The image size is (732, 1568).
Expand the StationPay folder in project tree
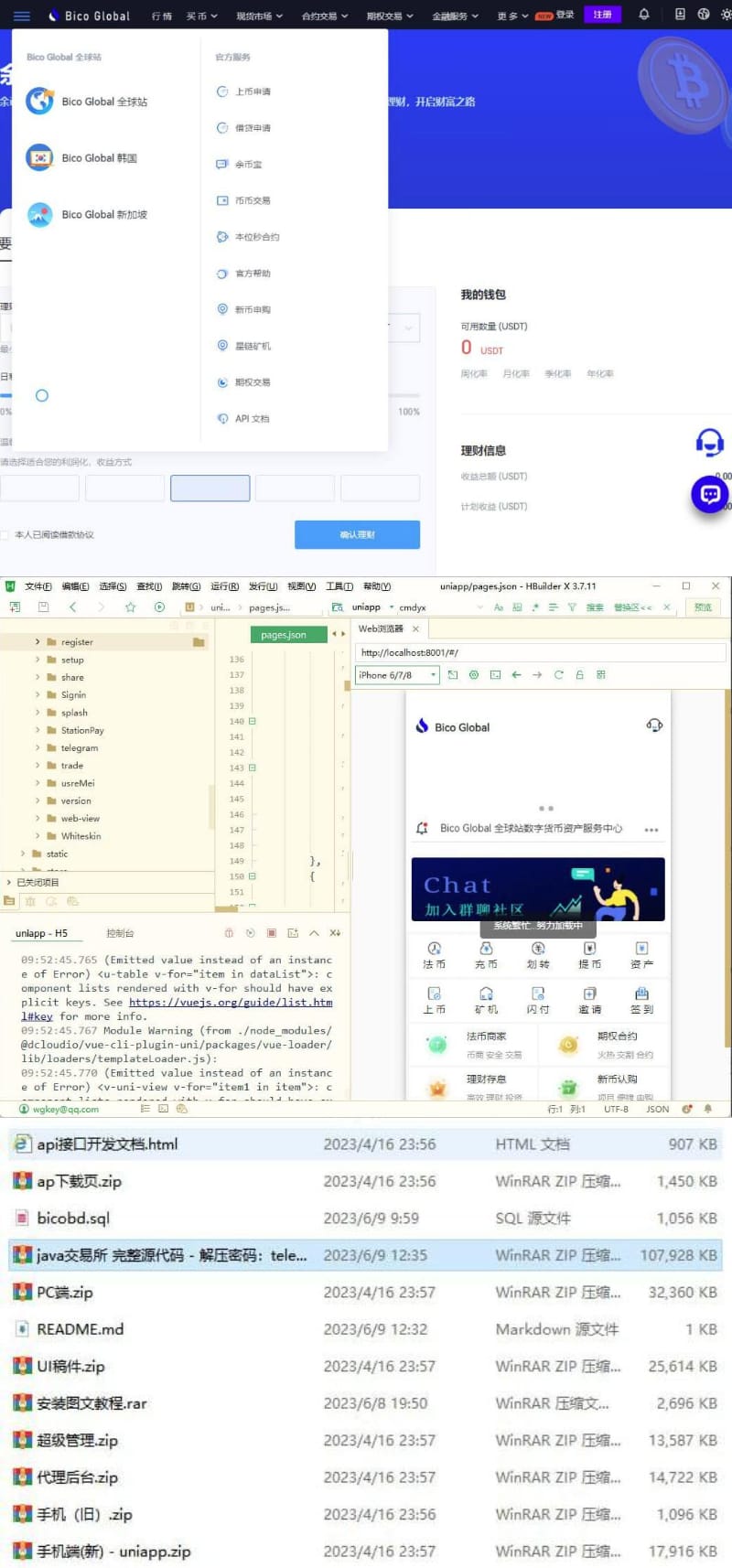tap(38, 730)
